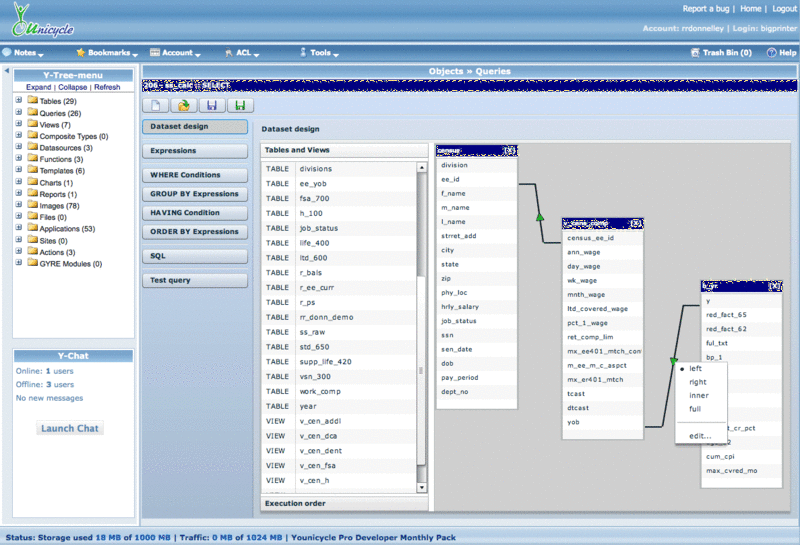Click the Launch Chat button

coord(70,428)
